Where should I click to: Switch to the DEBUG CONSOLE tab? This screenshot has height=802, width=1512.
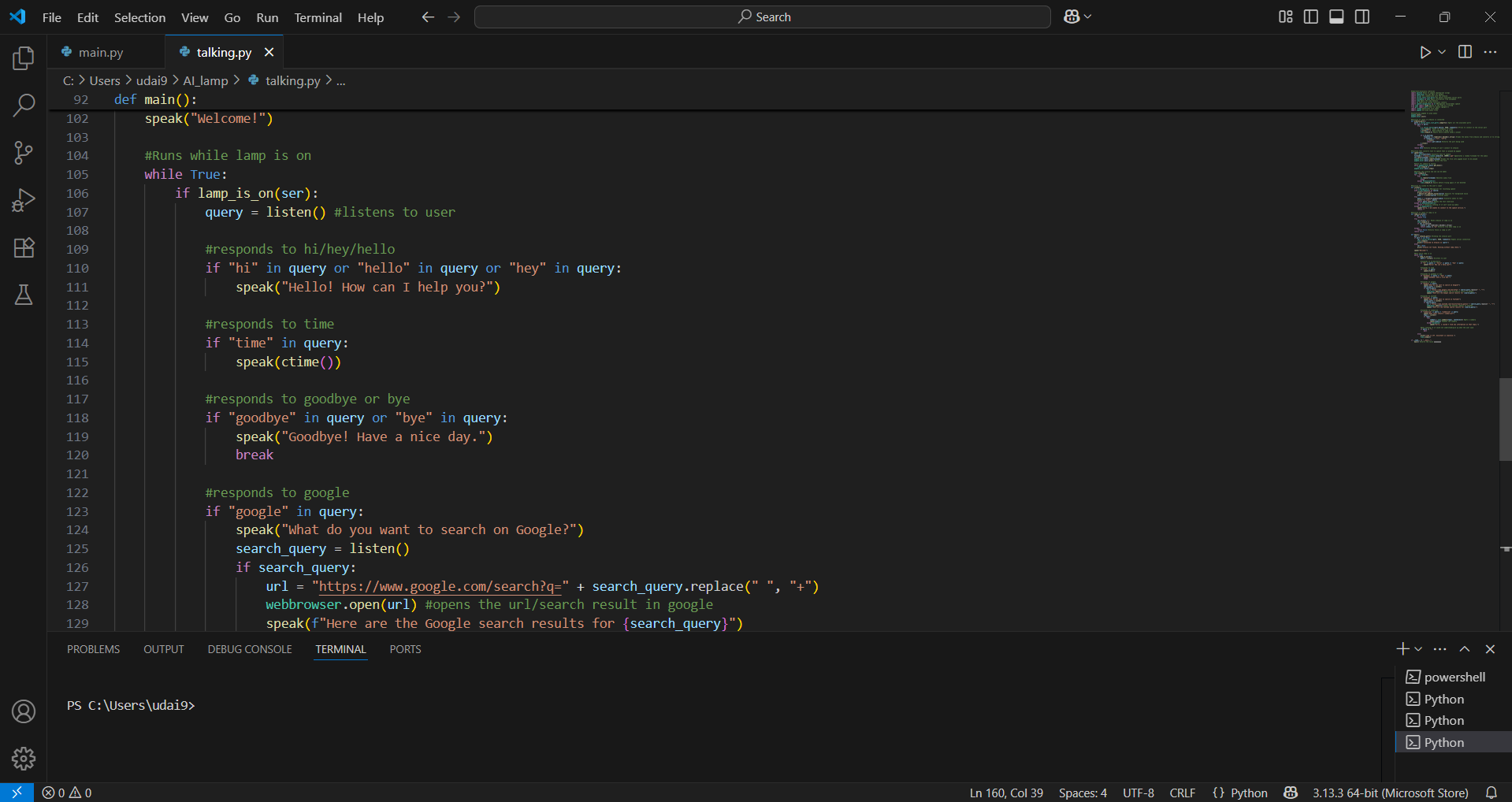click(250, 649)
